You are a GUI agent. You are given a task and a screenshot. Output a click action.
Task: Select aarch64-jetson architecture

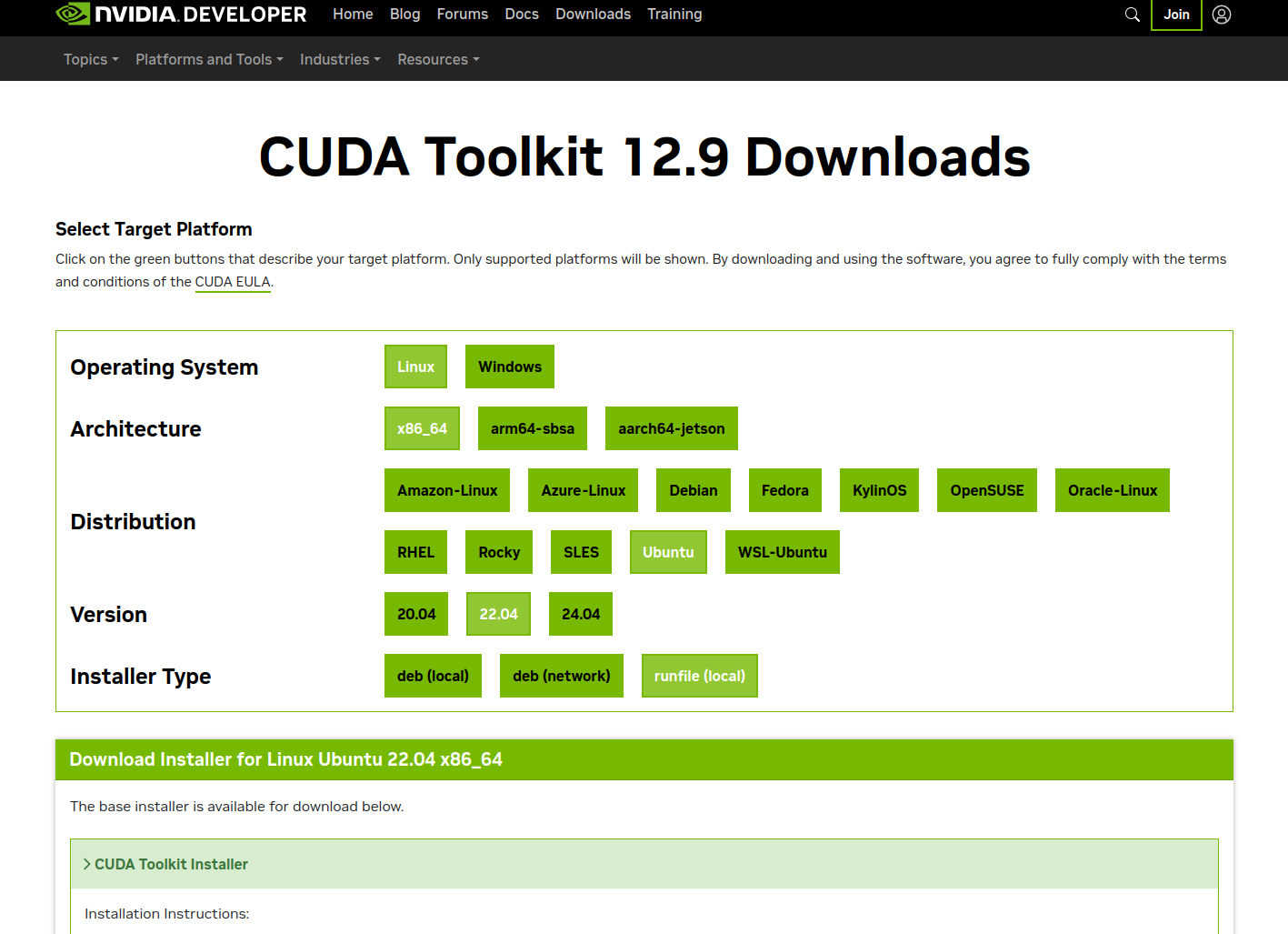click(x=672, y=428)
